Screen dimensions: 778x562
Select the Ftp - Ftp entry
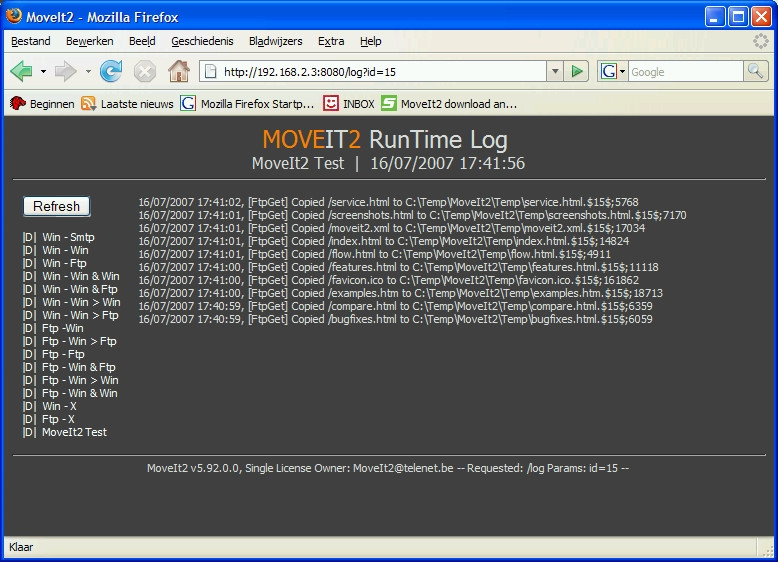click(63, 354)
